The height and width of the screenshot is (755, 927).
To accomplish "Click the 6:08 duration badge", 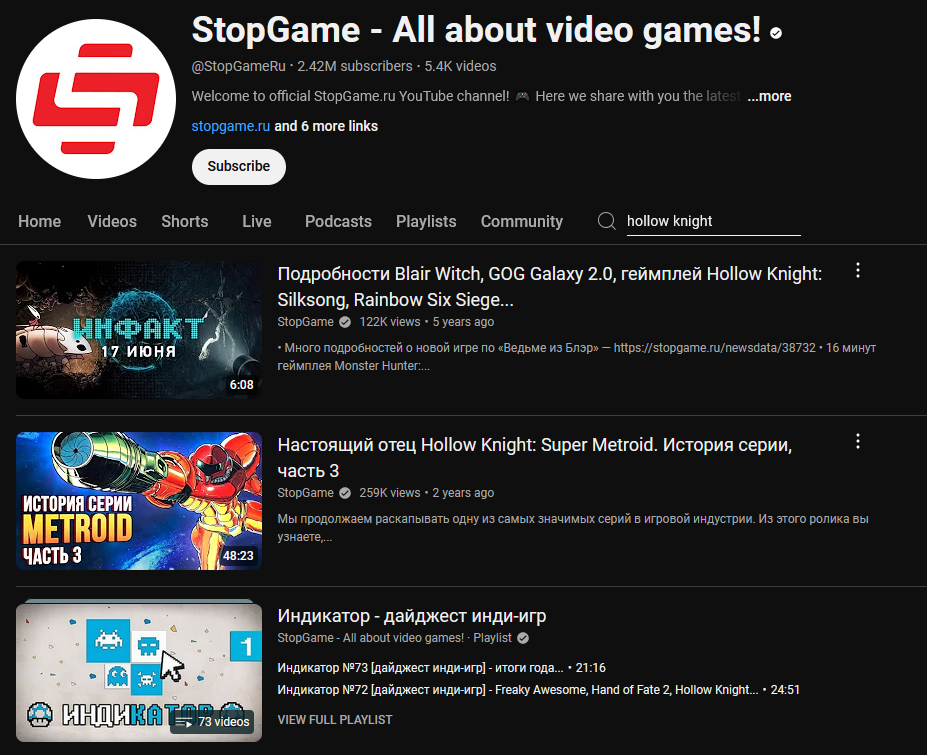I will (241, 385).
